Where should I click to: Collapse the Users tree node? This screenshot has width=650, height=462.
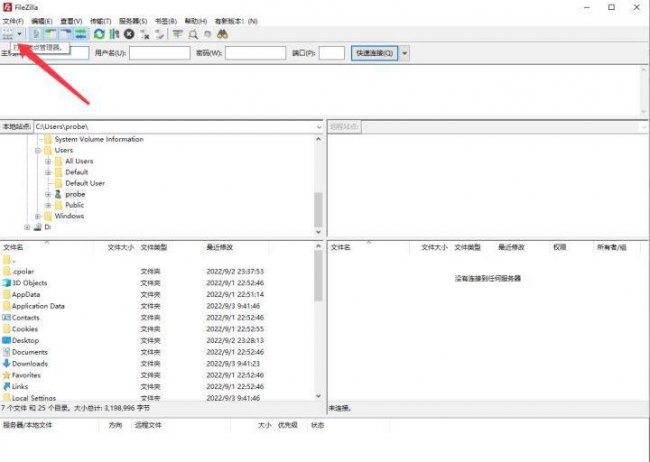pos(38,150)
